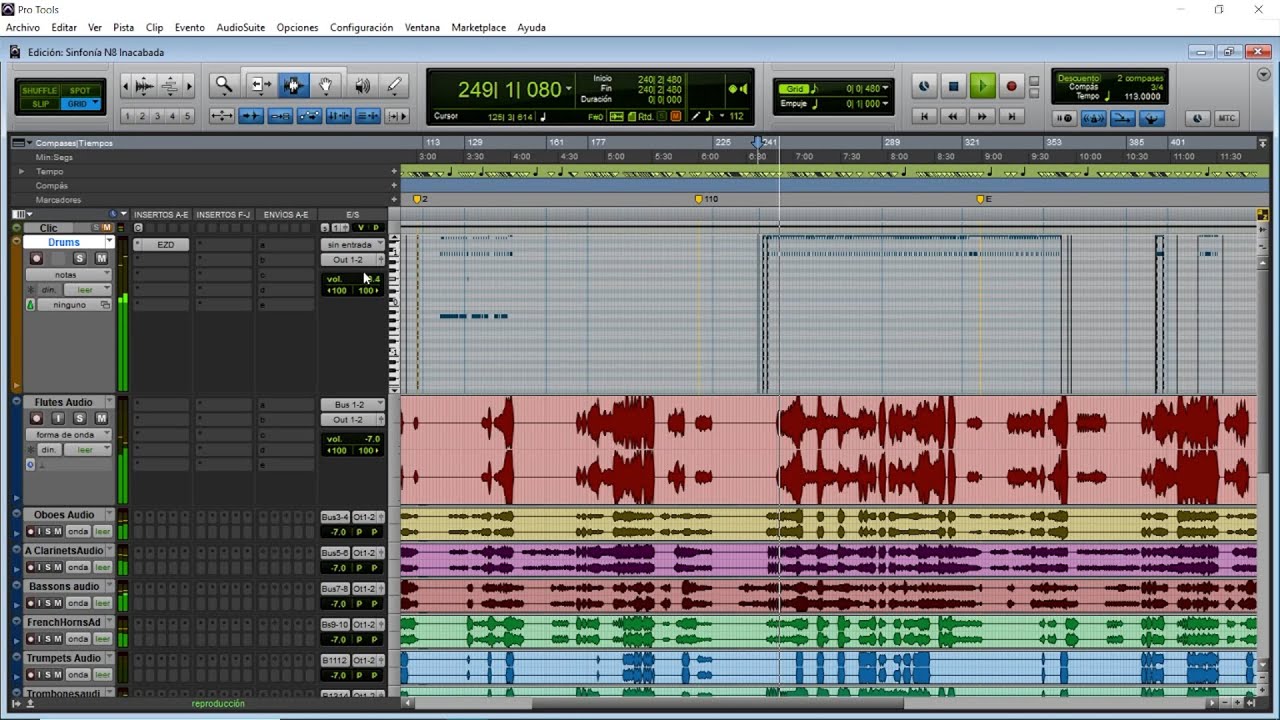Click the green Play button
The image size is (1280, 720).
point(982,87)
